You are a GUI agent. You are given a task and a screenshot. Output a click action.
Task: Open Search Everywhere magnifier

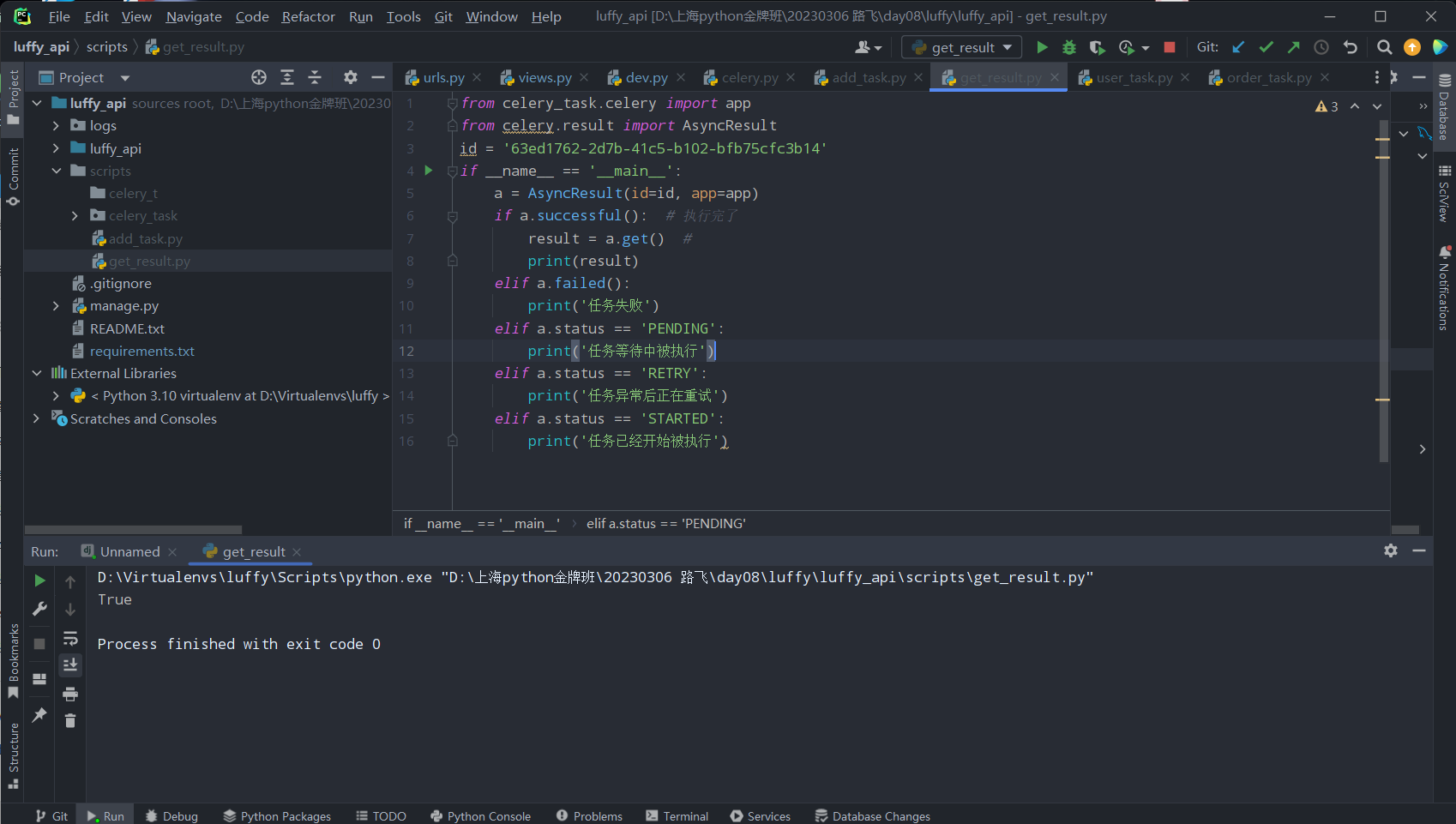1384,47
